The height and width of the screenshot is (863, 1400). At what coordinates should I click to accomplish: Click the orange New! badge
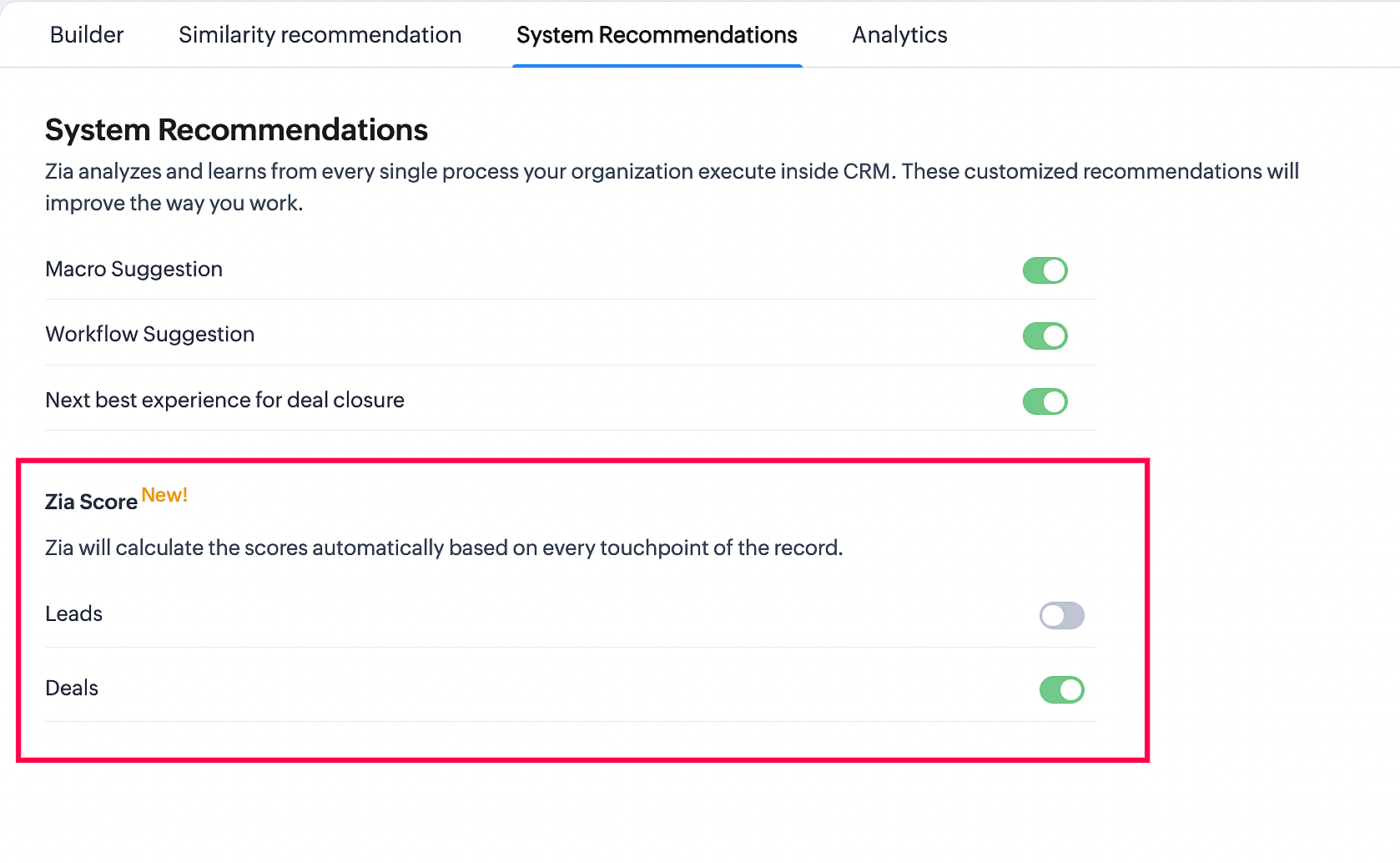pyautogui.click(x=164, y=496)
